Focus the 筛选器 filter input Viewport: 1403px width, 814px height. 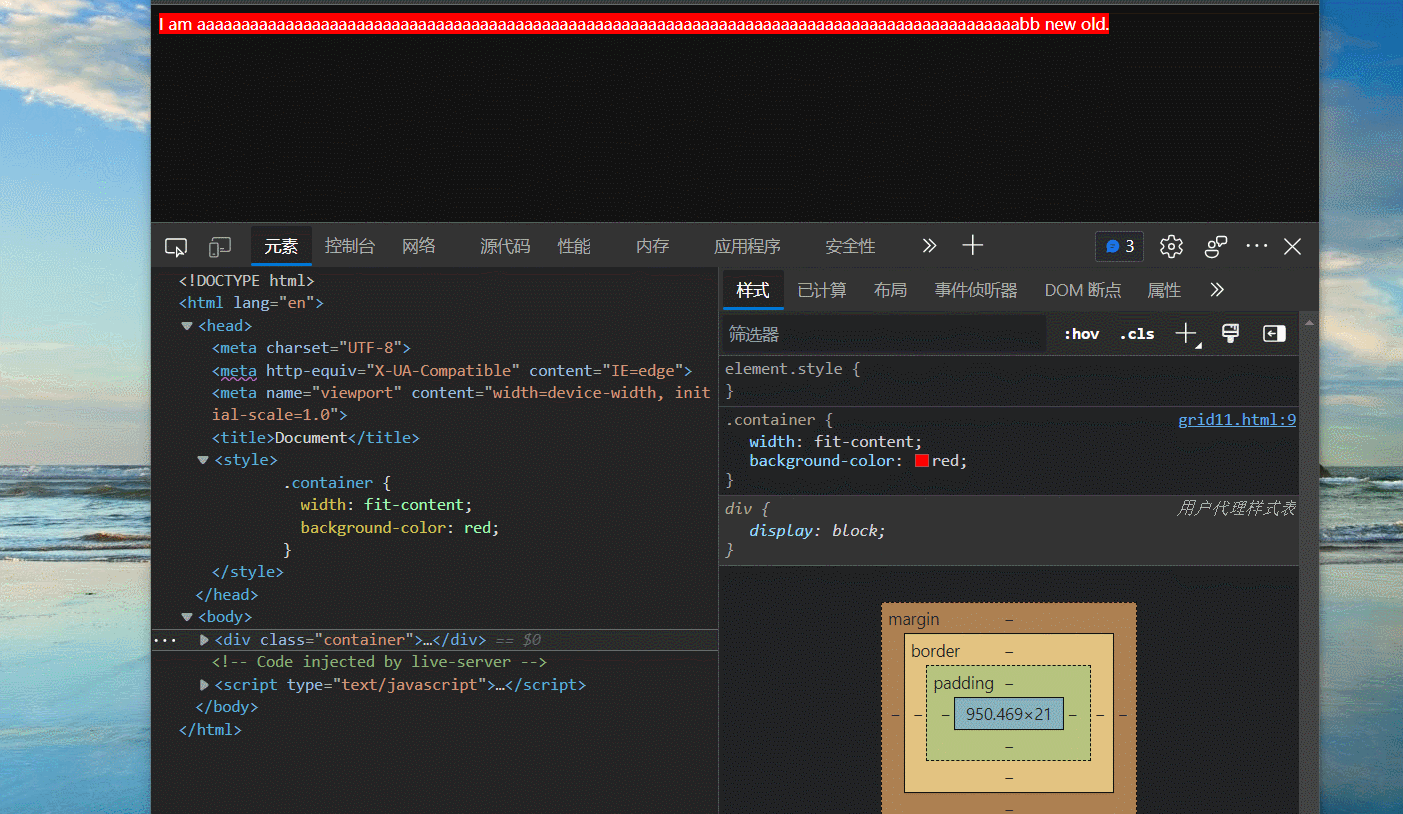(884, 334)
